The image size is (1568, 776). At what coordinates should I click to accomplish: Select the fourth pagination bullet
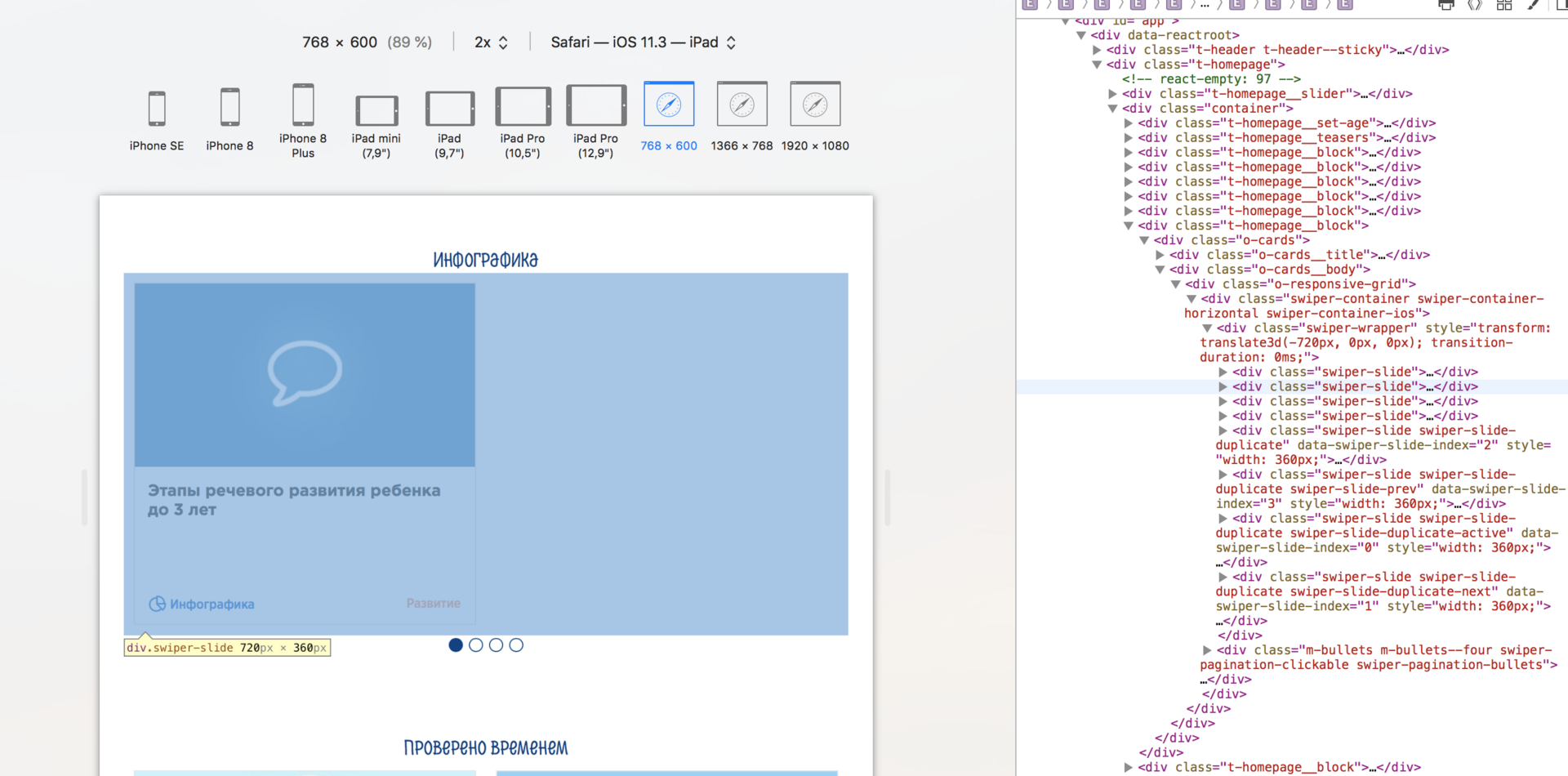tap(516, 645)
